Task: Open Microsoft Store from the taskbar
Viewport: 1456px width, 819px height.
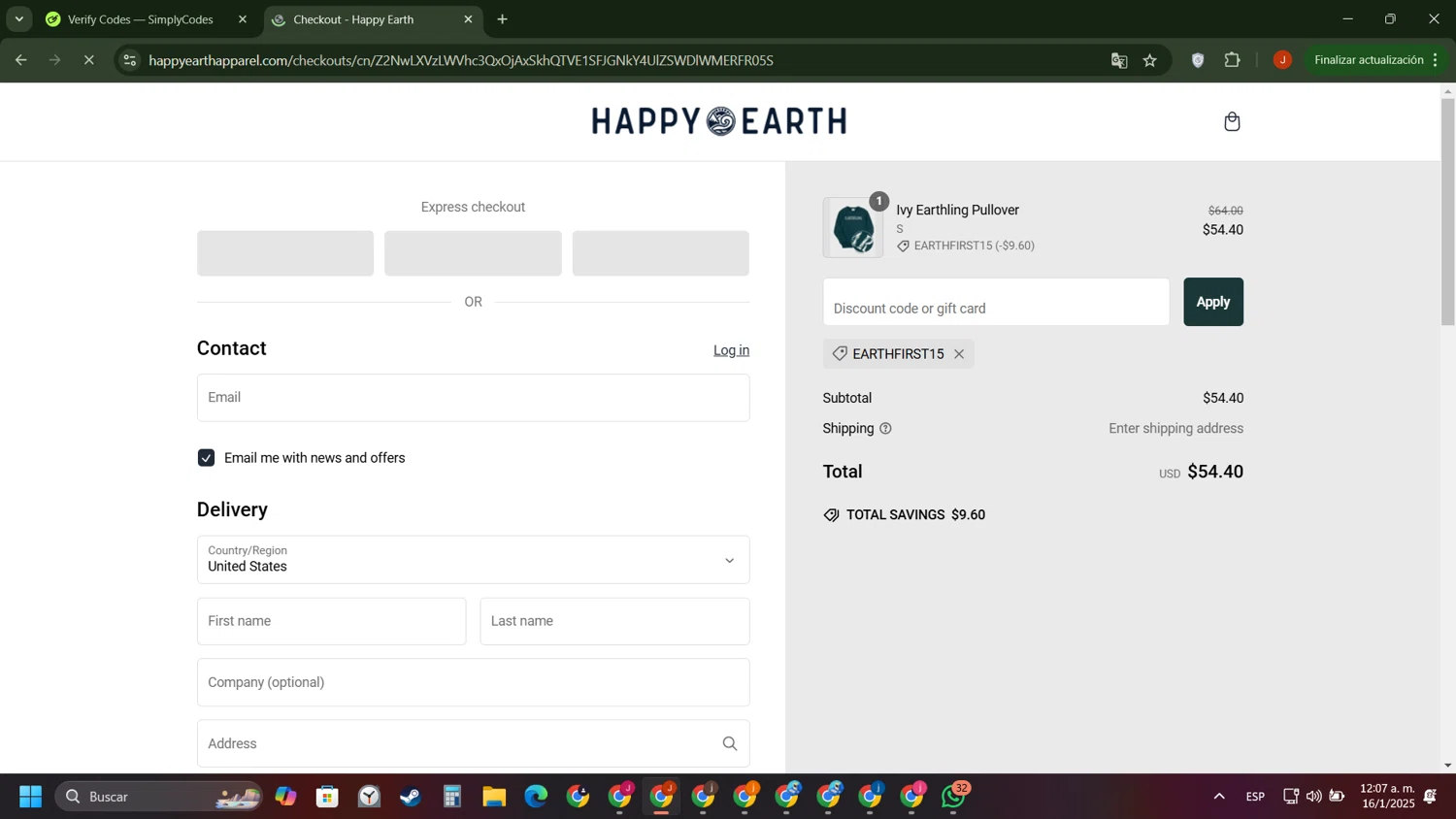Action: (327, 797)
